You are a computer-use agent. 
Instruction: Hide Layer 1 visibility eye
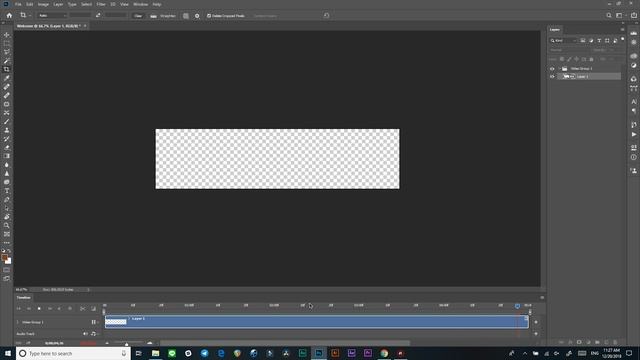(552, 76)
